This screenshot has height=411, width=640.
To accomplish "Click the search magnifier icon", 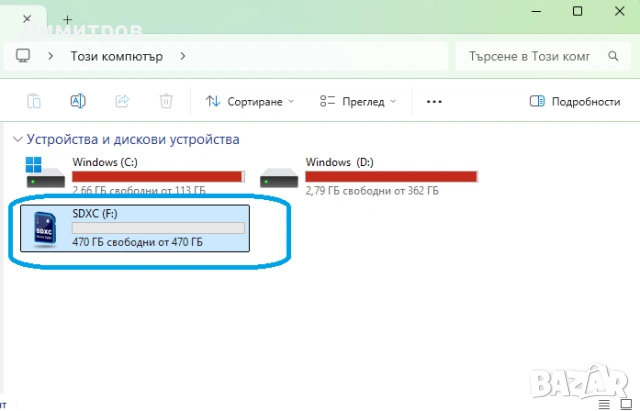I will (613, 56).
